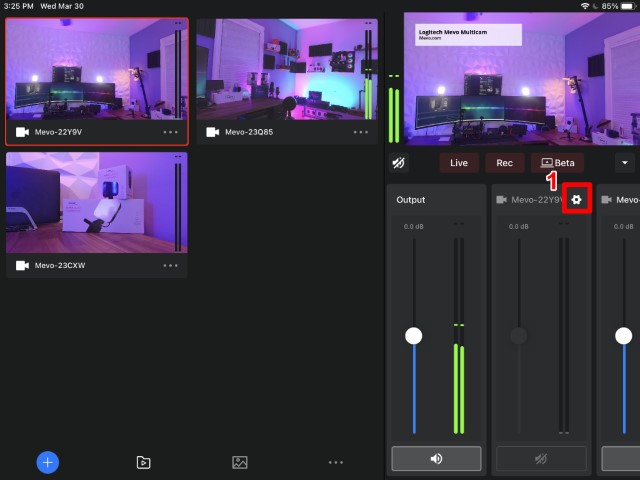Toggle the Beta screen output button
This screenshot has height=480, width=640.
pyautogui.click(x=558, y=162)
